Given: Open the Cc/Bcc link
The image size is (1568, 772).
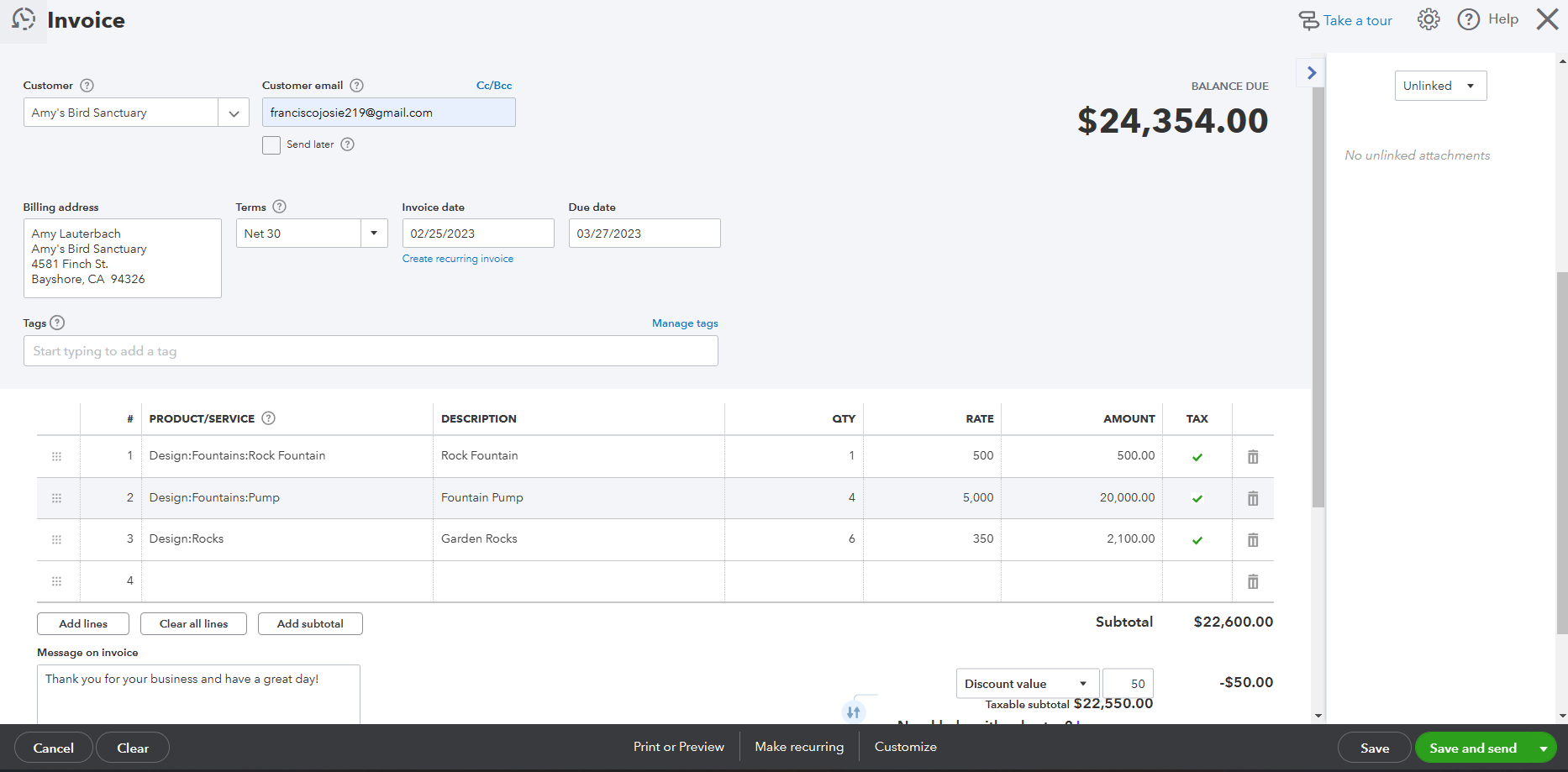Looking at the screenshot, I should point(494,86).
